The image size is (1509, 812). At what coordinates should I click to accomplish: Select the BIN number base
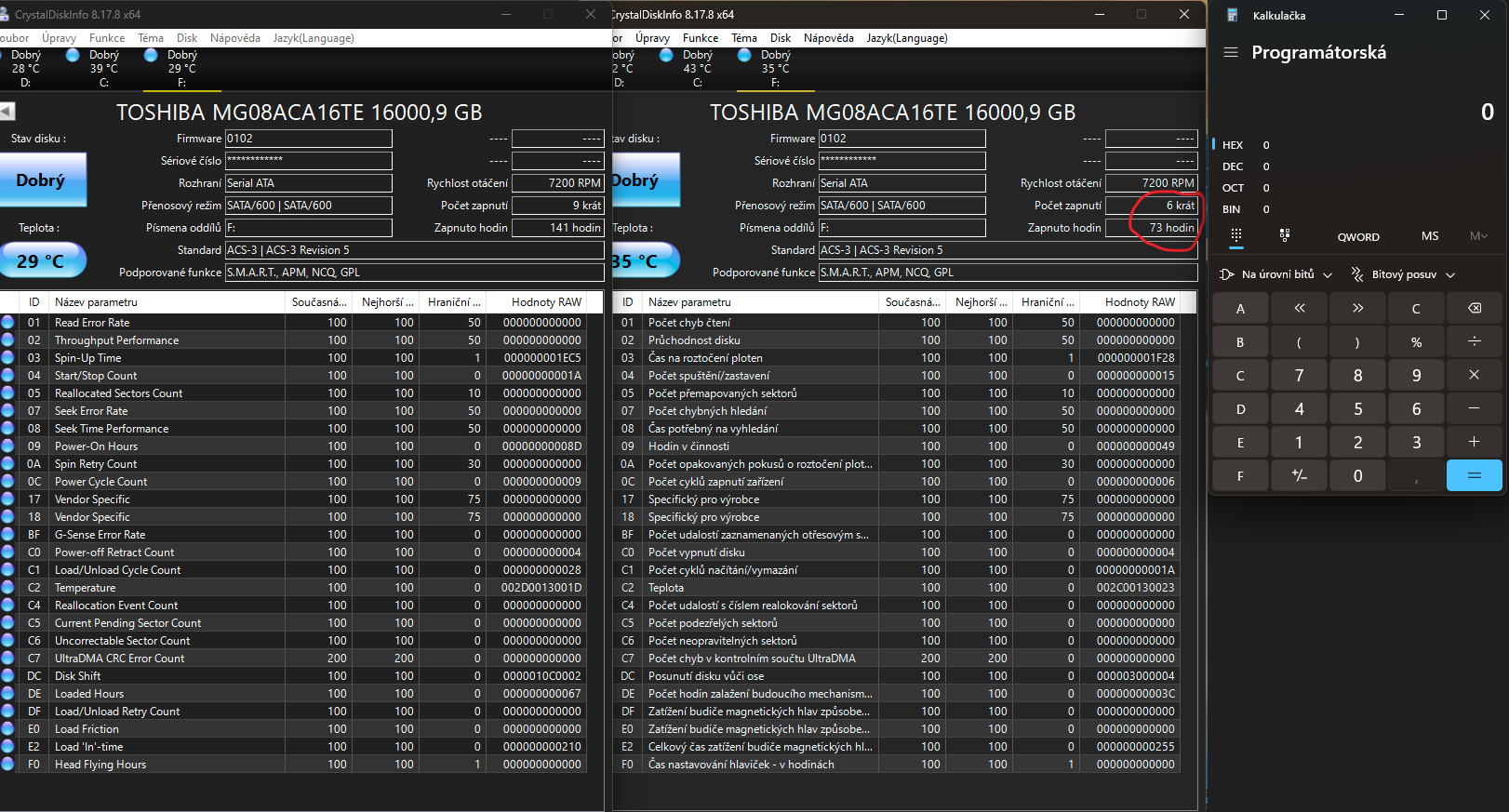pos(1232,209)
